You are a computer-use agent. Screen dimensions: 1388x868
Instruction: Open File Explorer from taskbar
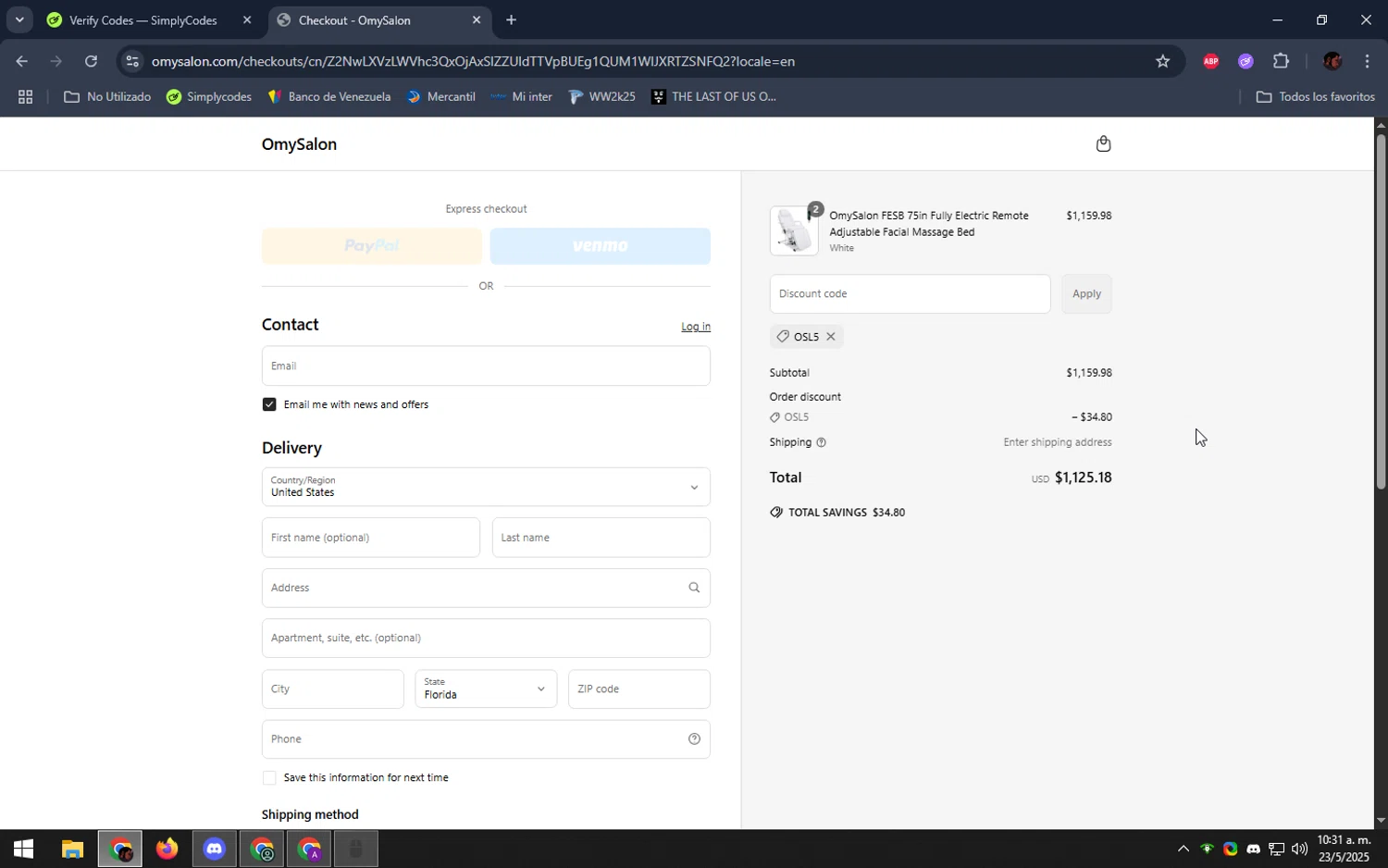pos(72,849)
